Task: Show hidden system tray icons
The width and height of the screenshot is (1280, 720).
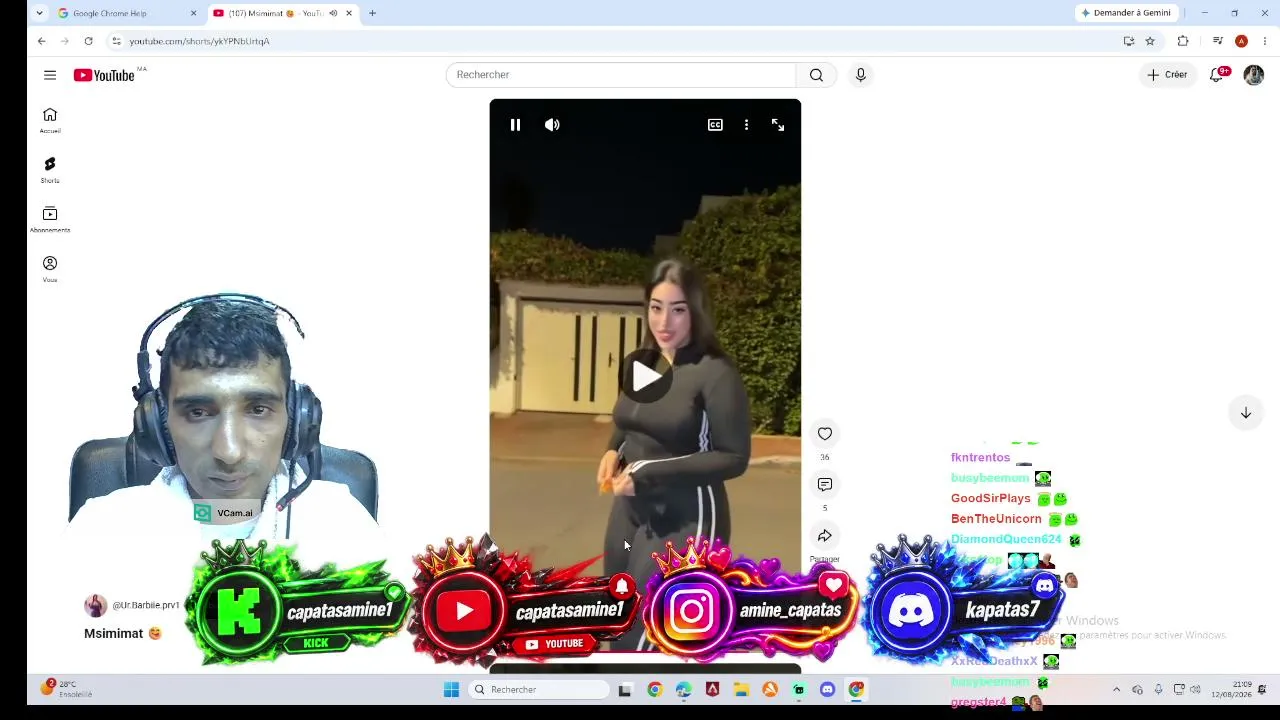Action: coord(1117,689)
